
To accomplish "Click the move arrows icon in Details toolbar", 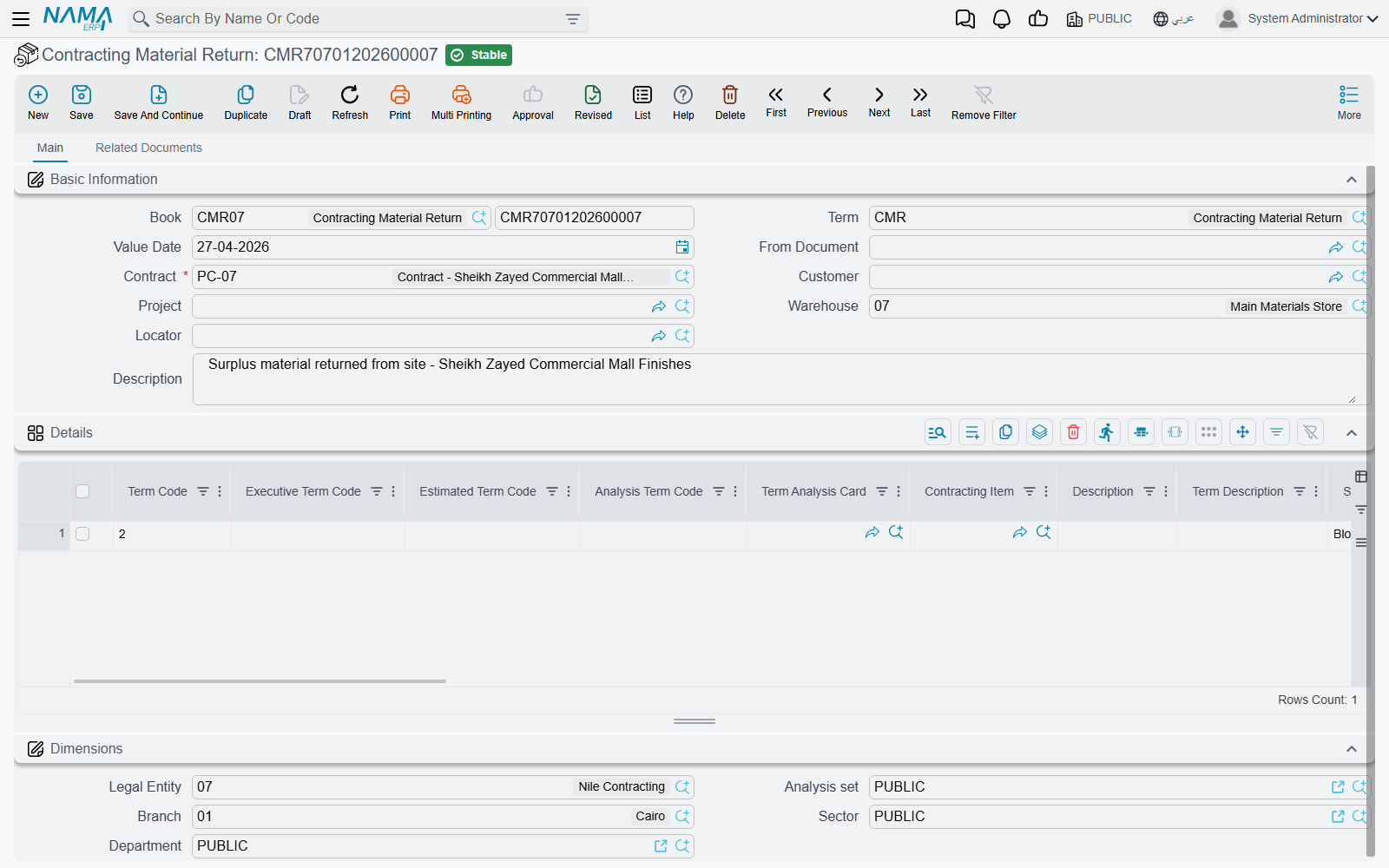I will (1243, 432).
